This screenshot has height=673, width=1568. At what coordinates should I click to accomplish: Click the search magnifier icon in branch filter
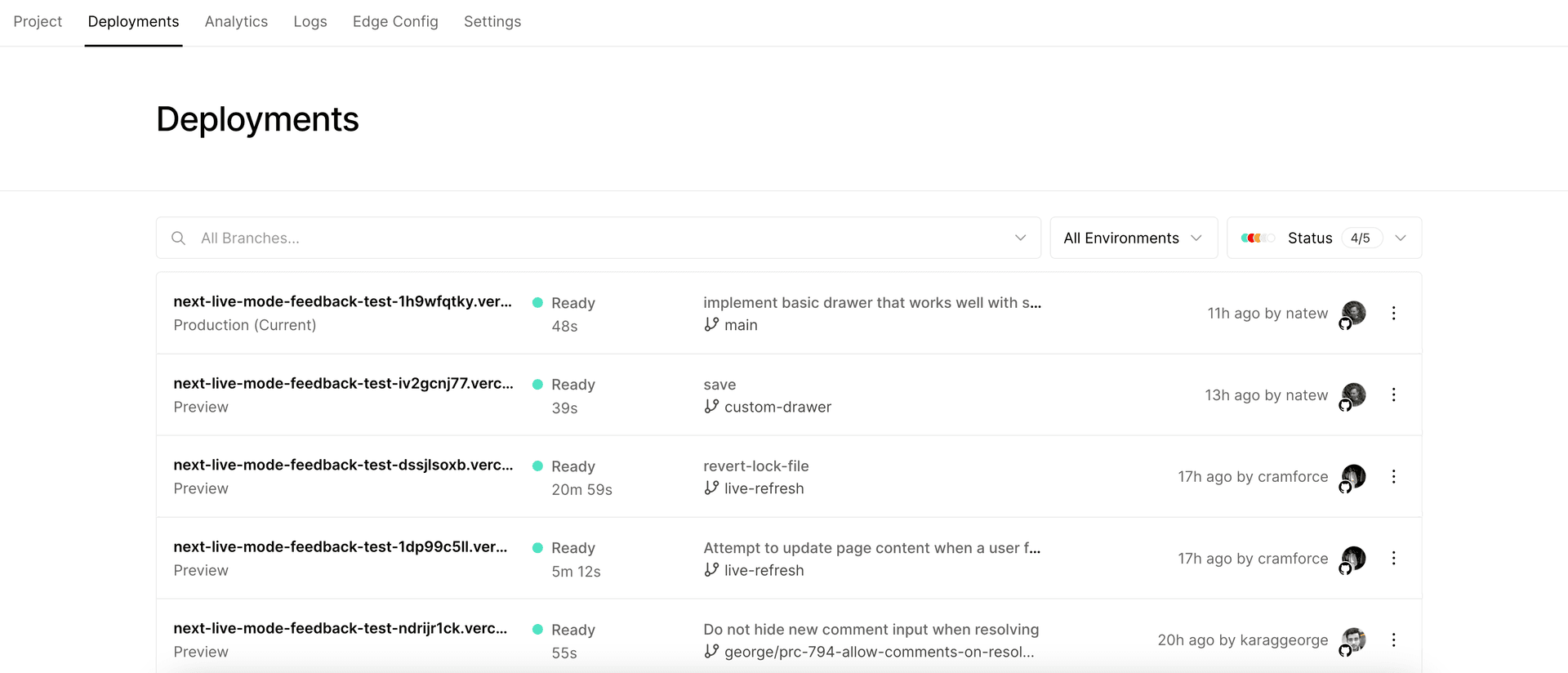pos(178,238)
